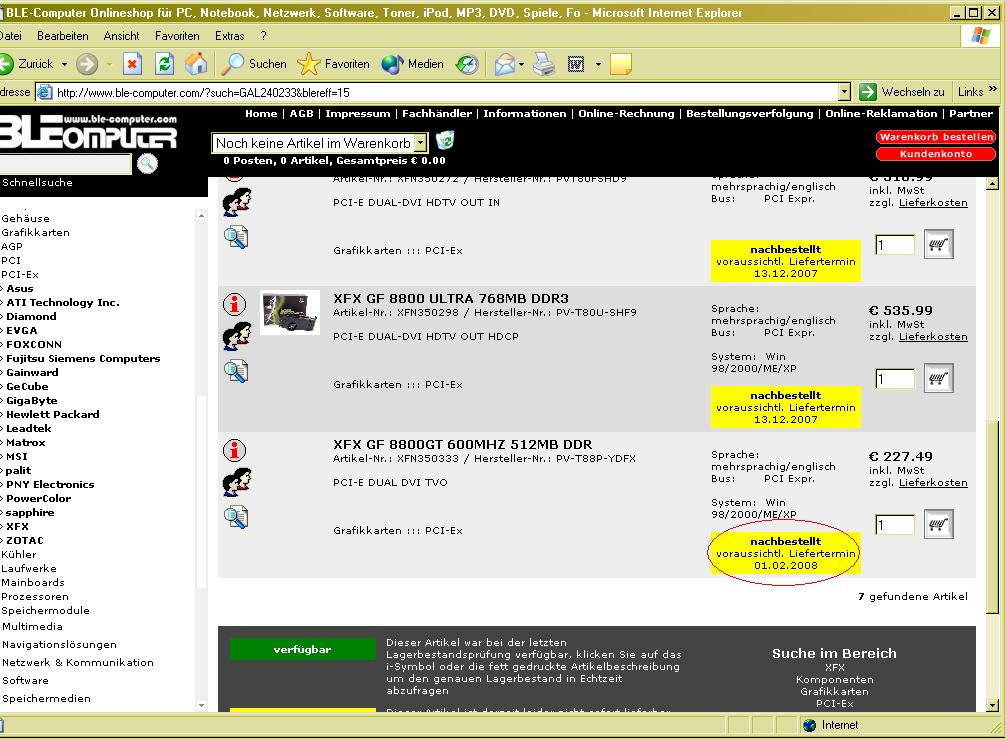Screen dimensions: 1005x739
Task: Open the mail button dropdown arrow
Action: point(521,64)
